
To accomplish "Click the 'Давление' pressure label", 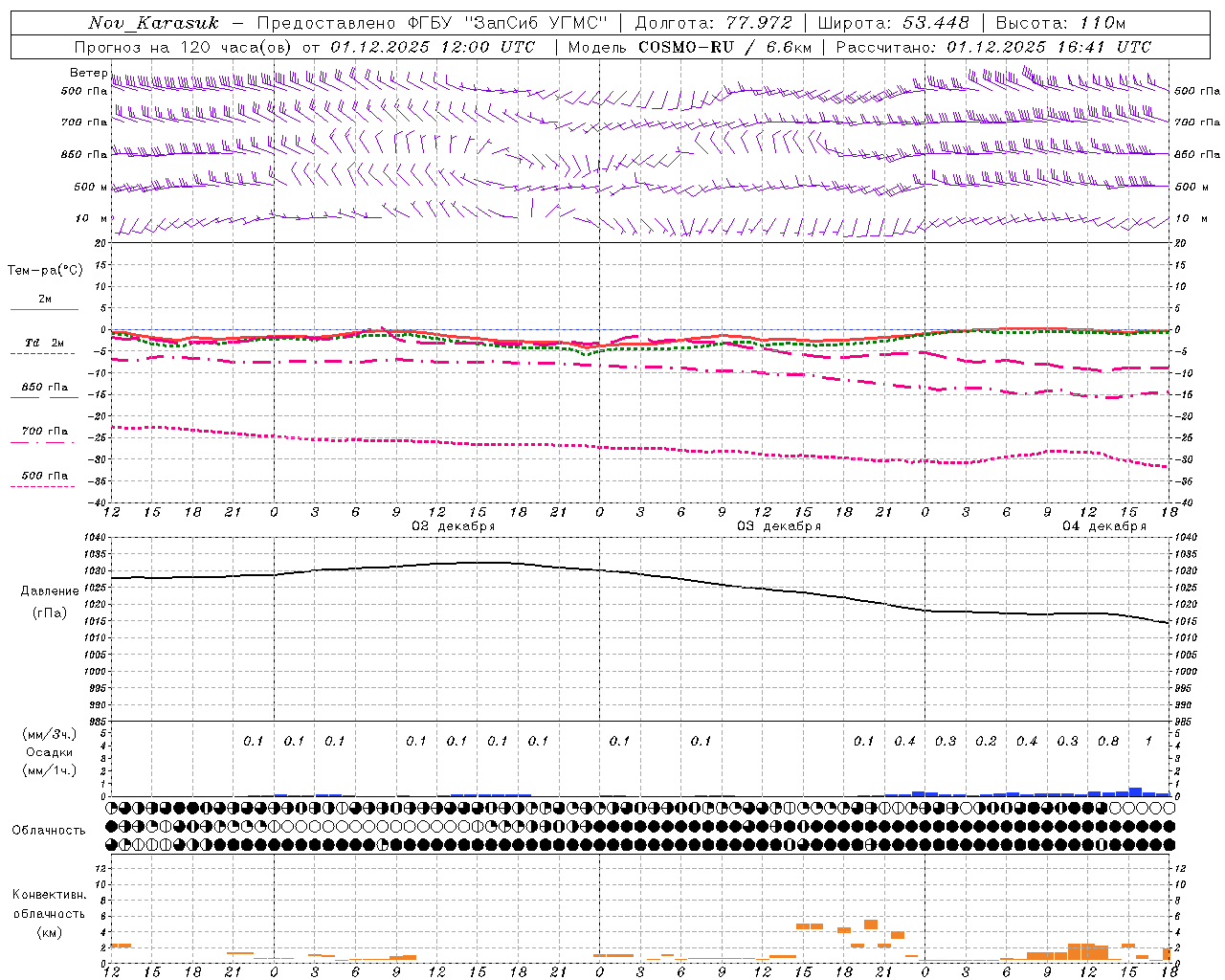I will coord(50,591).
